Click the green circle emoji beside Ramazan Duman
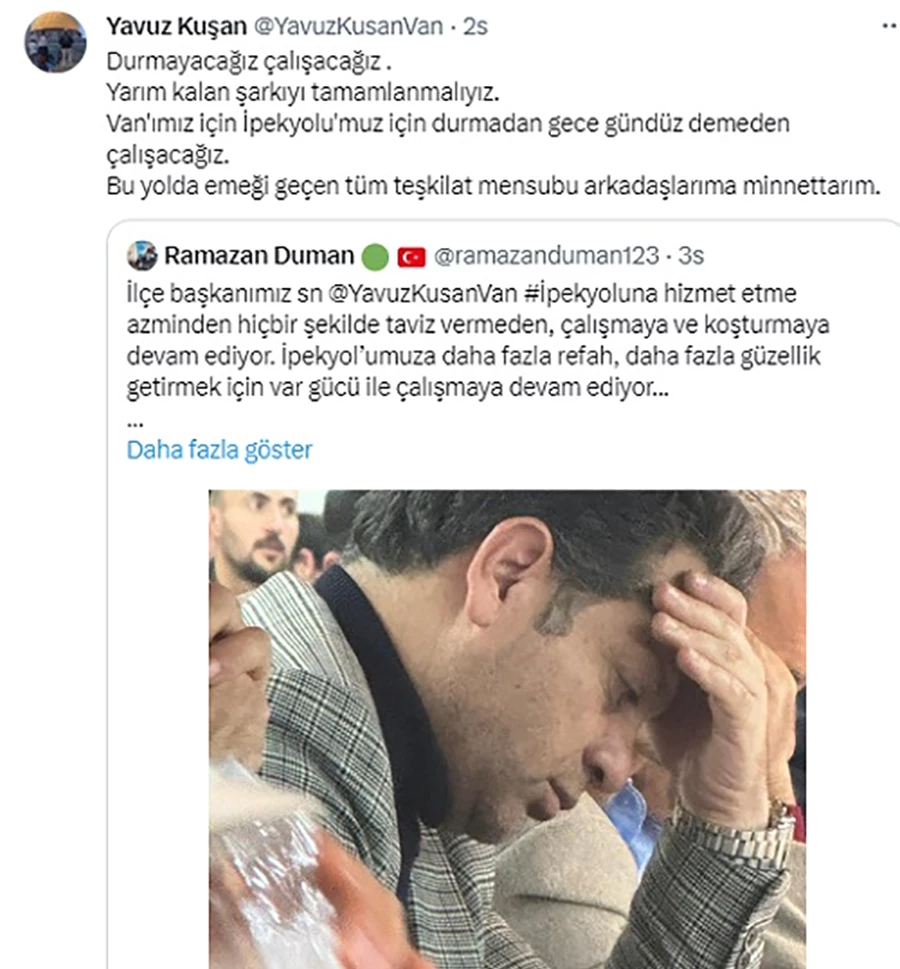900x969 pixels. (x=375, y=257)
